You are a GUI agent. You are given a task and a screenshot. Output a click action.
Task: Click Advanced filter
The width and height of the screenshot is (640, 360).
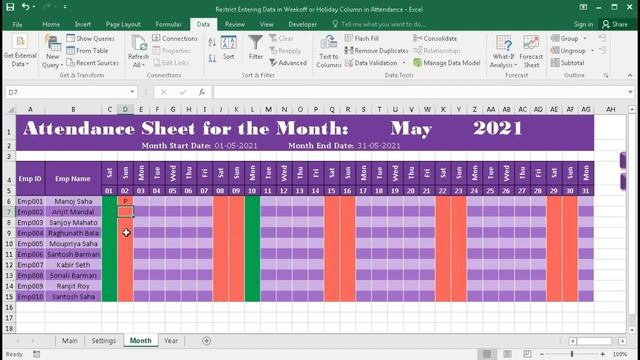click(288, 63)
